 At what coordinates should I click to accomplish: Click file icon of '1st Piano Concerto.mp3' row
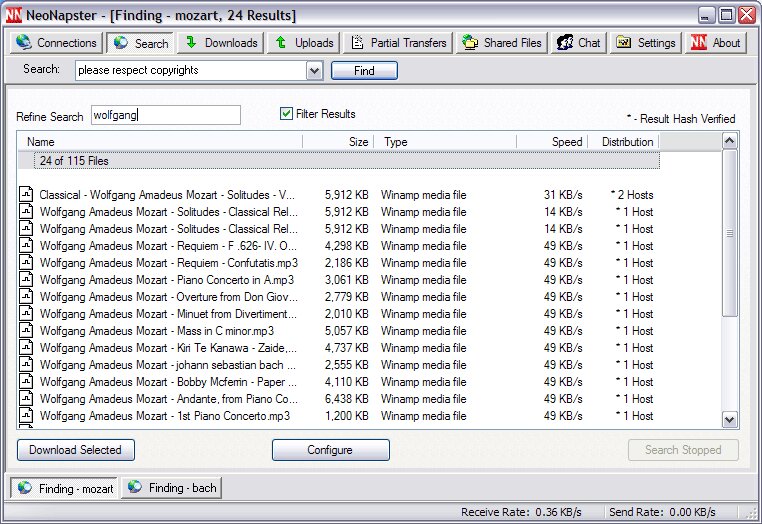tap(26, 416)
